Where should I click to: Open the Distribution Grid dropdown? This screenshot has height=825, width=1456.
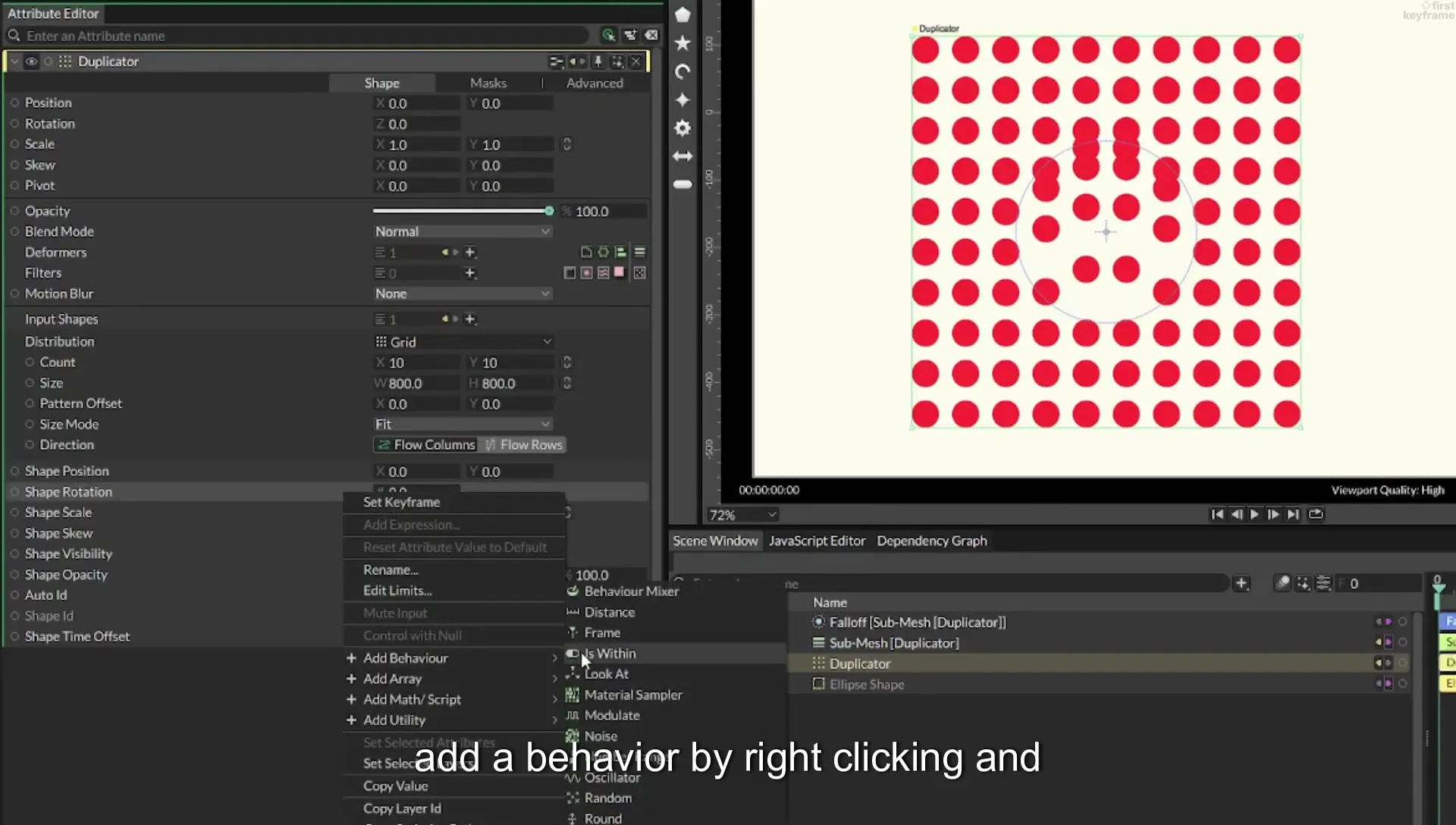point(463,342)
